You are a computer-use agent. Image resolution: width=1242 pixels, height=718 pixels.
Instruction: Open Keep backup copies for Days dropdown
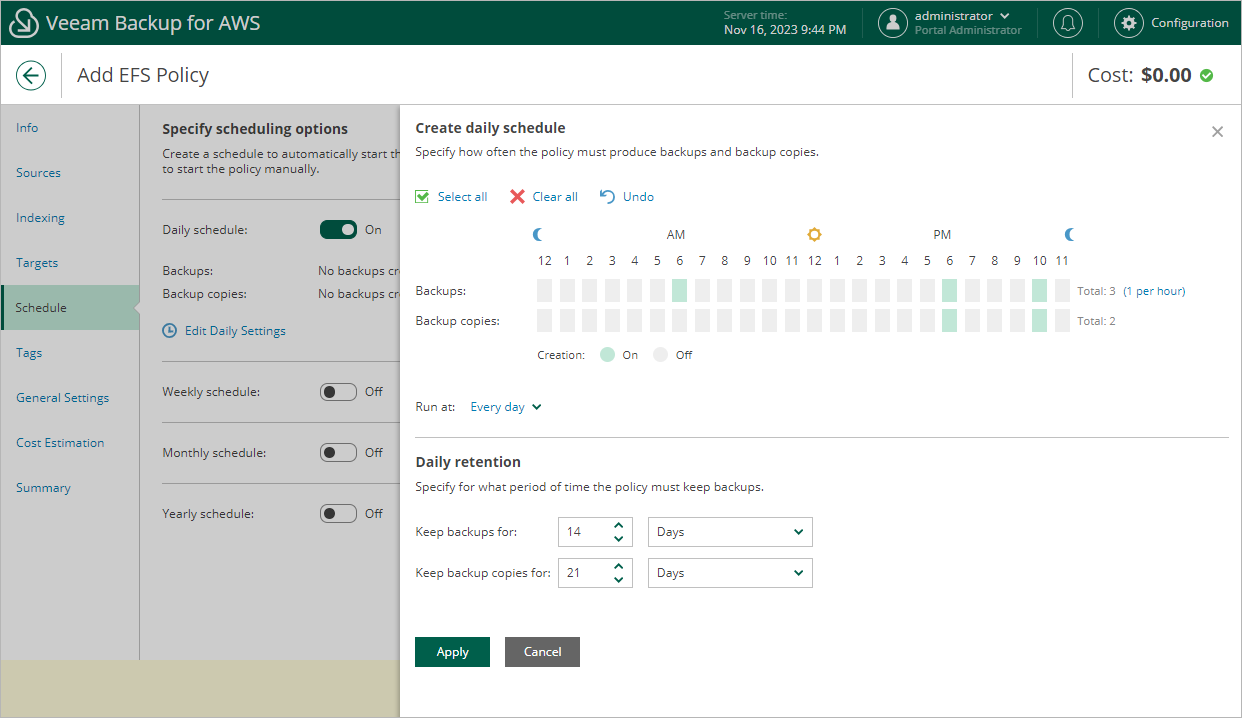pyautogui.click(x=730, y=573)
